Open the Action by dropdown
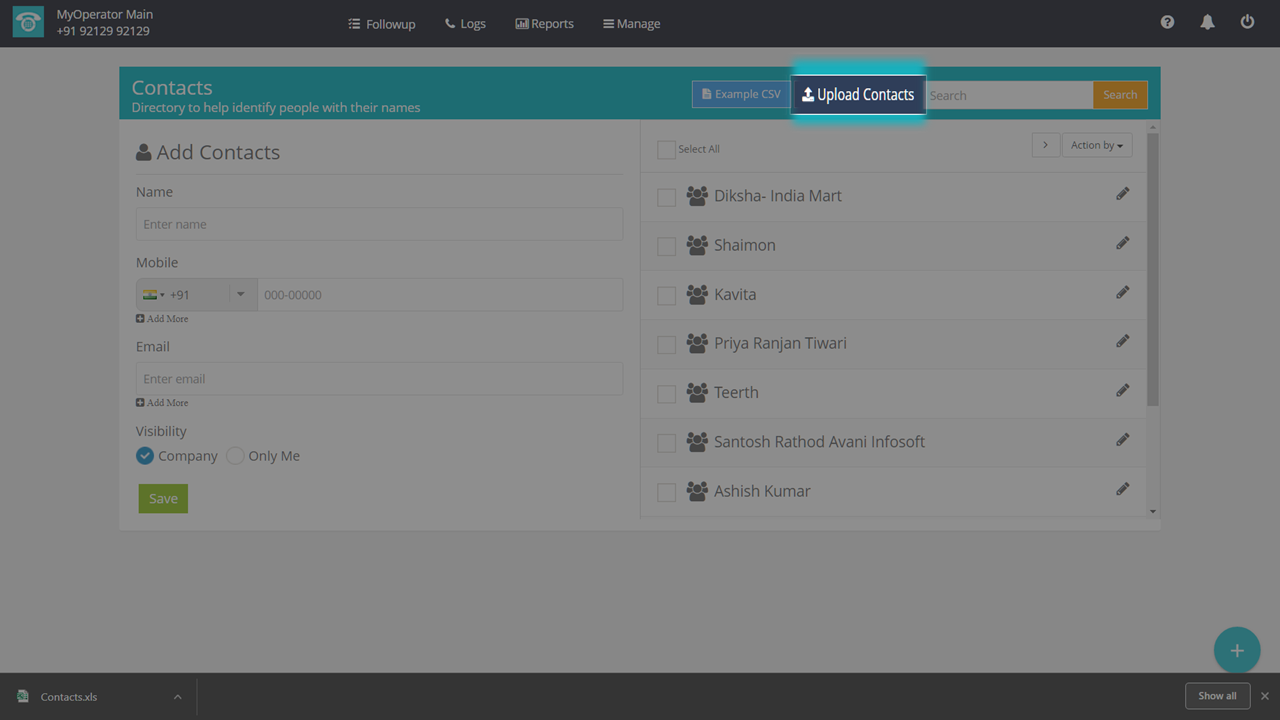Viewport: 1280px width, 720px height. coord(1096,145)
